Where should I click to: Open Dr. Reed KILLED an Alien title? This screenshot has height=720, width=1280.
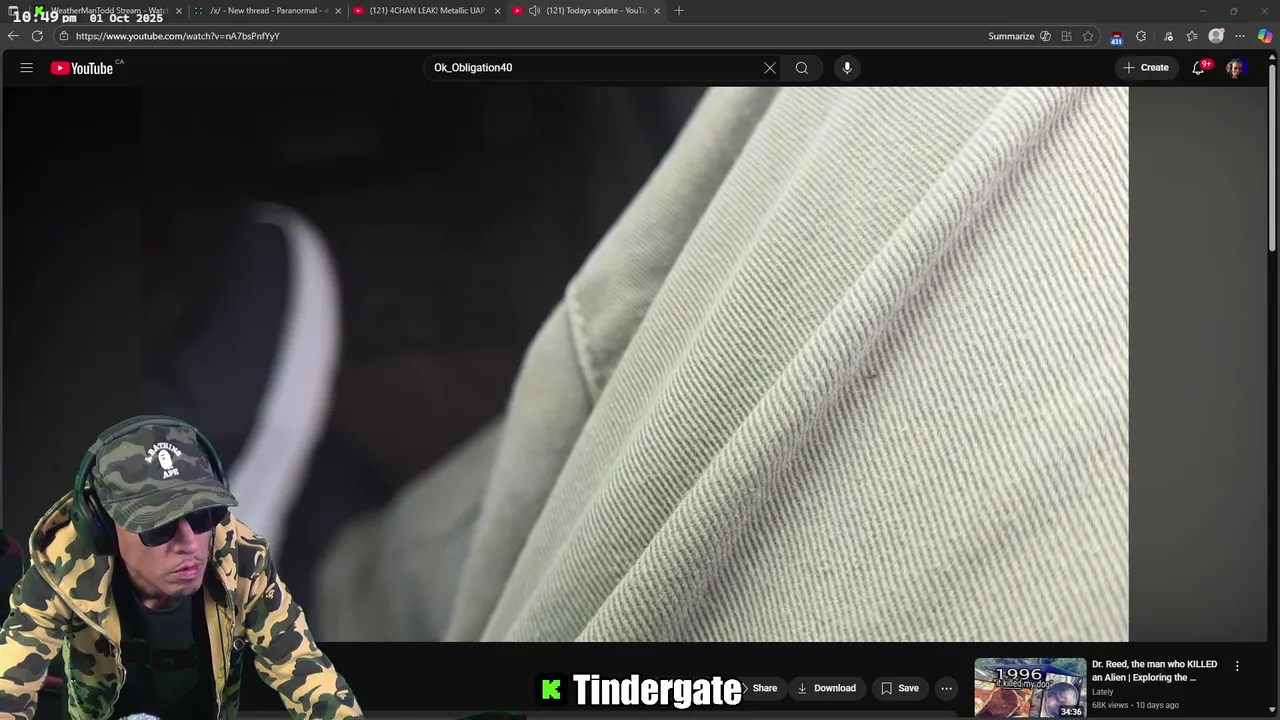pos(1154,671)
